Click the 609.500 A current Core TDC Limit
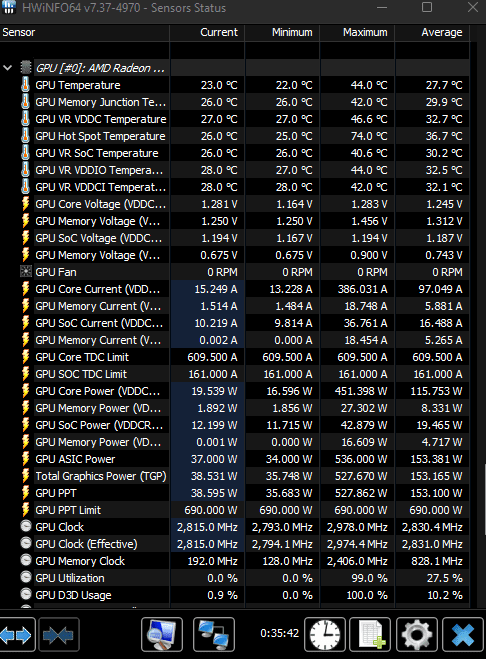Screen dimensions: 486x659 click(x=212, y=357)
